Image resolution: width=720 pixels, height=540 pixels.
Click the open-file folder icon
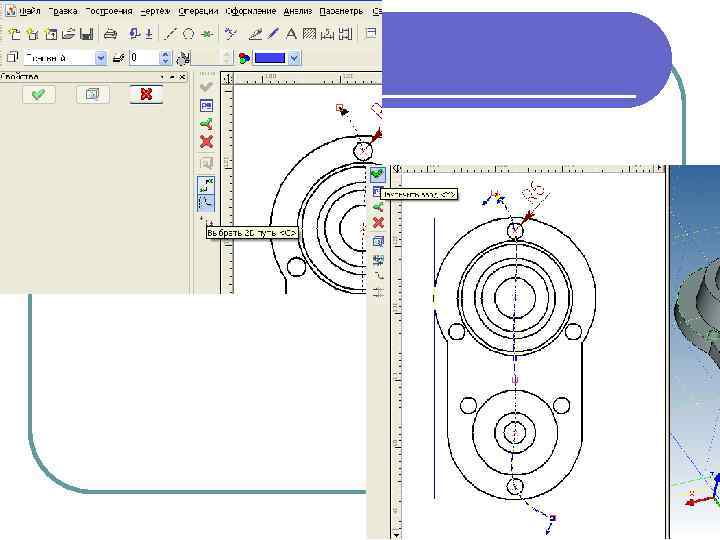(x=68, y=34)
